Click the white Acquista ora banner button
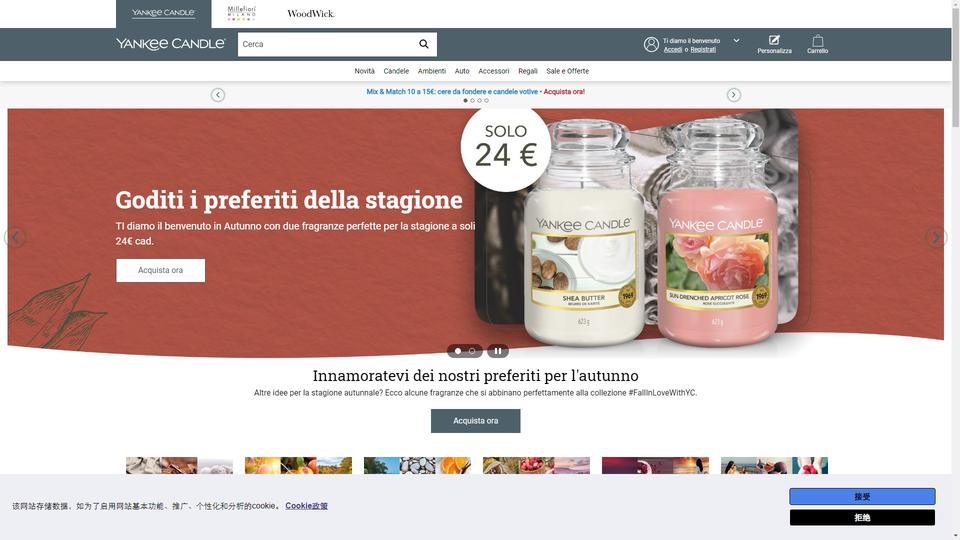This screenshot has height=540, width=960. pos(160,270)
